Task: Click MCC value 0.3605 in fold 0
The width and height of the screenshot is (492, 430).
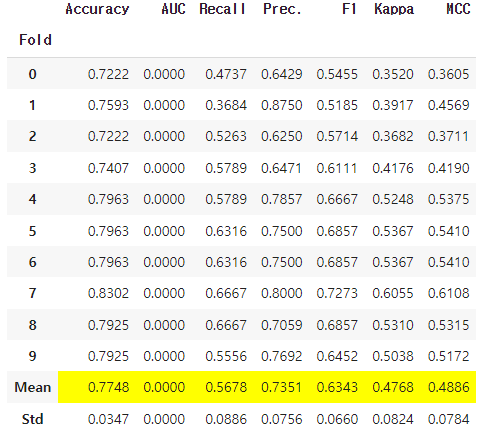Action: [x=449, y=74]
